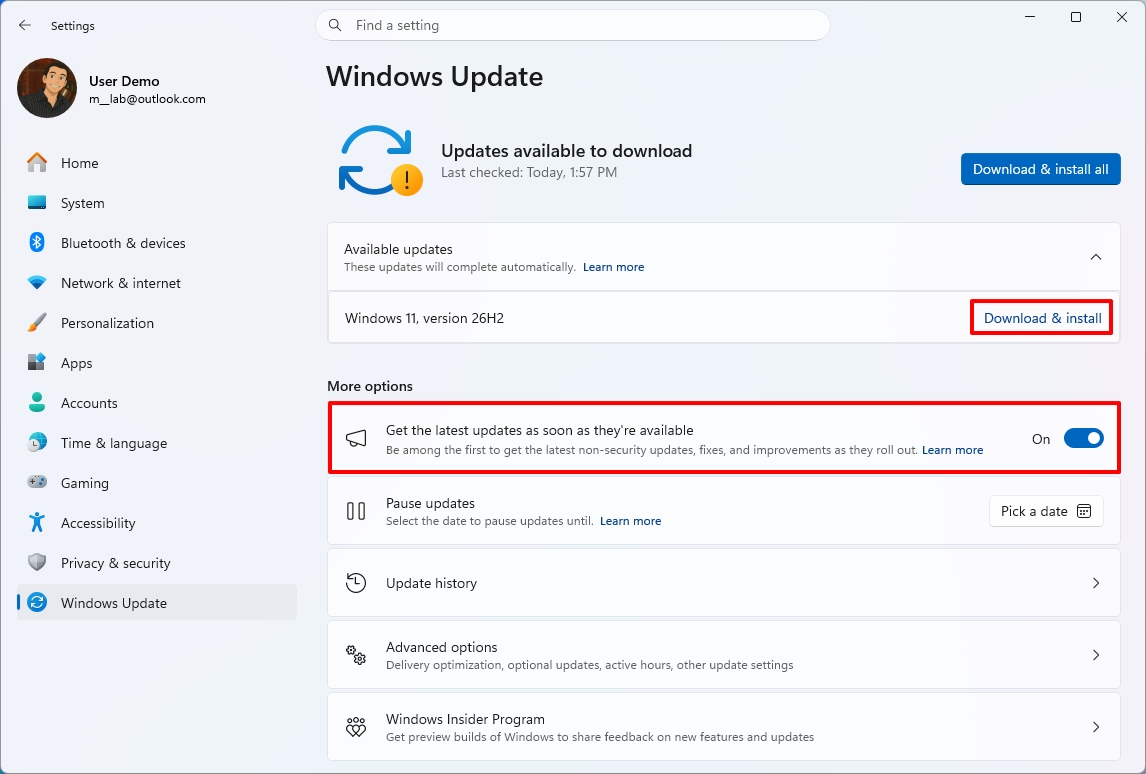The width and height of the screenshot is (1146, 774).
Task: Turn off Get the latest updates toggle
Action: click(1083, 439)
